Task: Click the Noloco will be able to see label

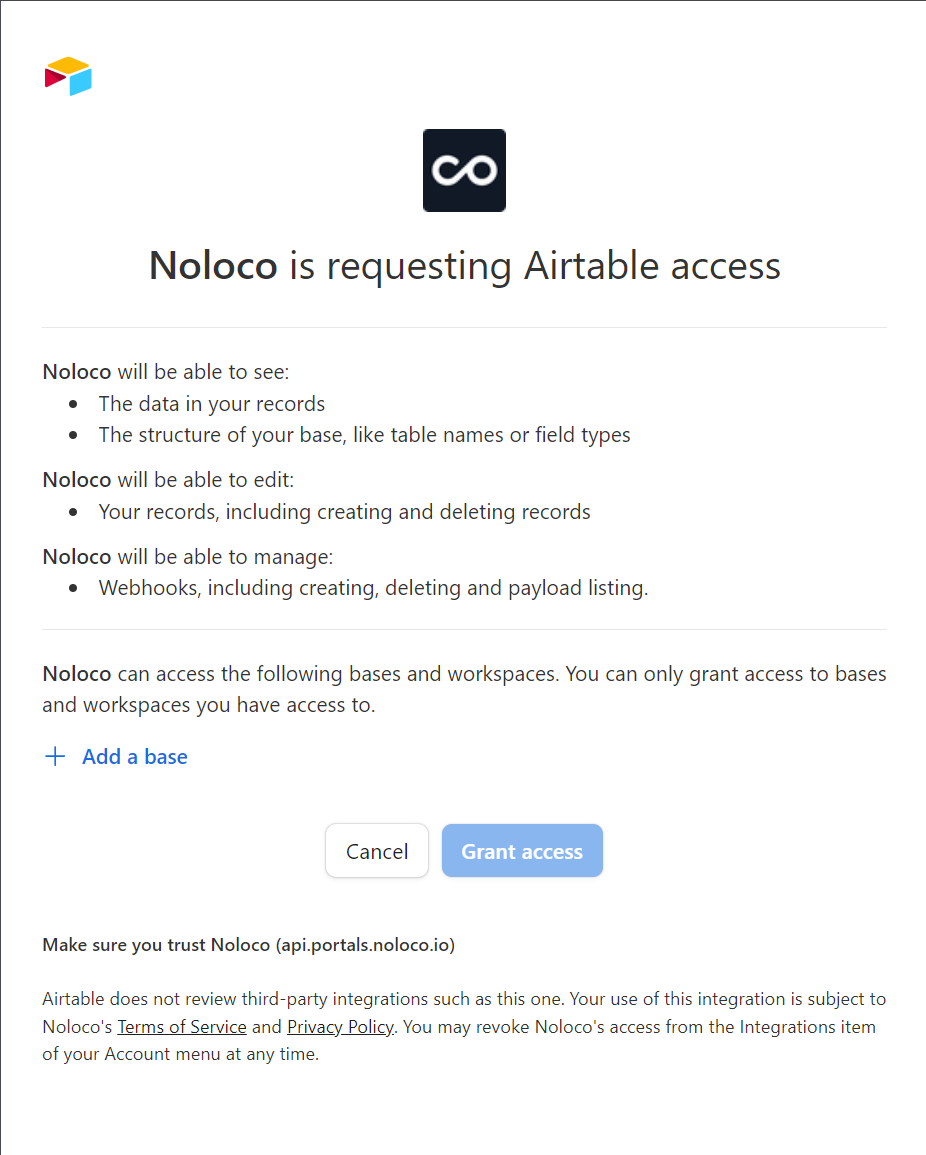Action: [x=165, y=372]
